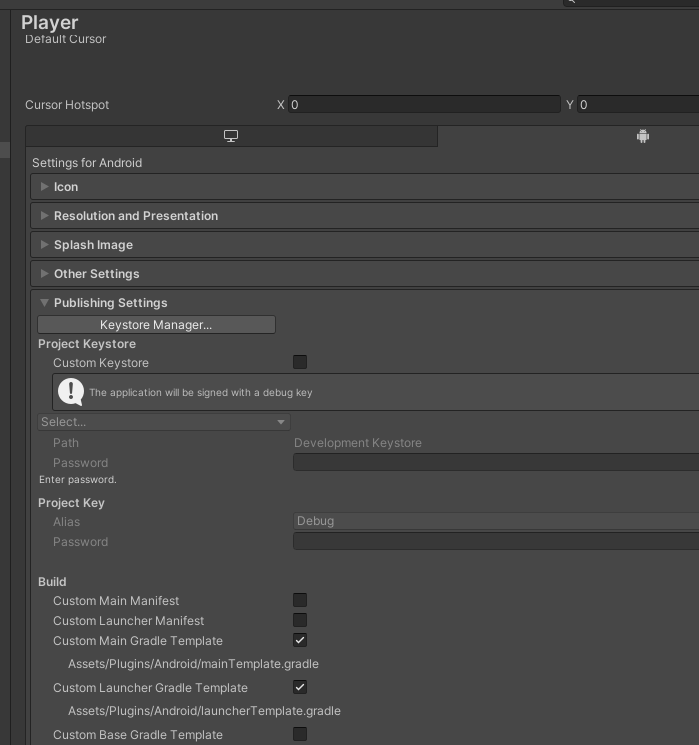Open the keystore Select dropdown
699x745 pixels.
click(164, 422)
